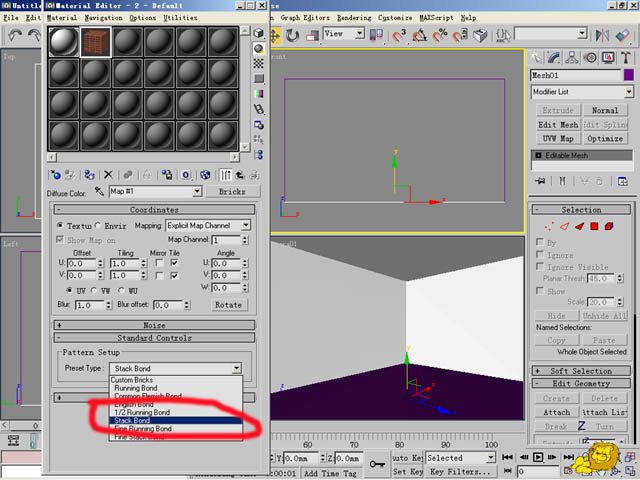
Task: Open the Hierarchy command panel tab
Action: pos(574,57)
